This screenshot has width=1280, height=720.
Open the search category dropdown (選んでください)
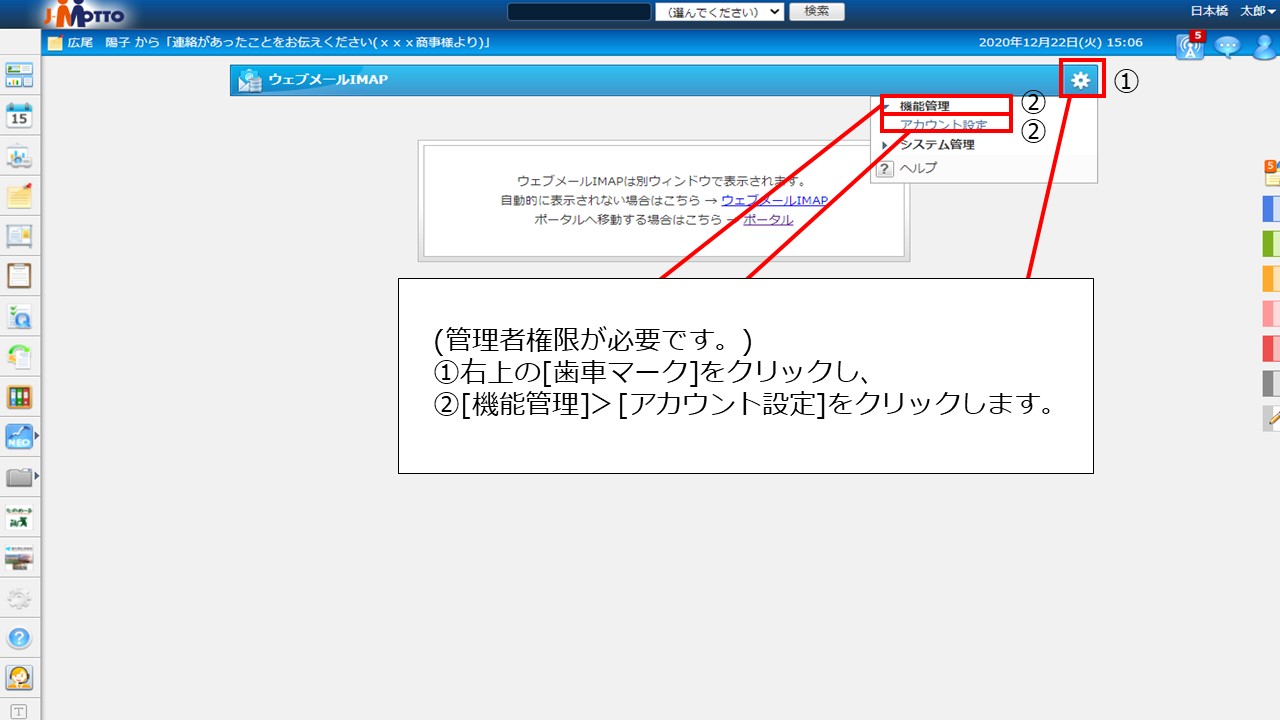tap(719, 12)
